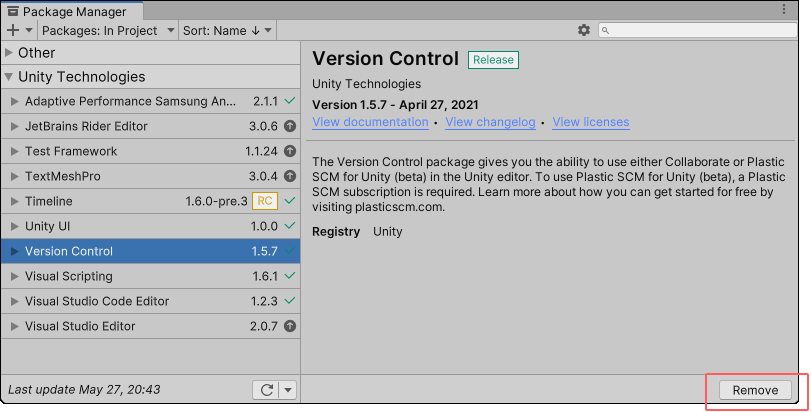This screenshot has width=811, height=412.
Task: Click the Registry Unity label
Action: 357,231
